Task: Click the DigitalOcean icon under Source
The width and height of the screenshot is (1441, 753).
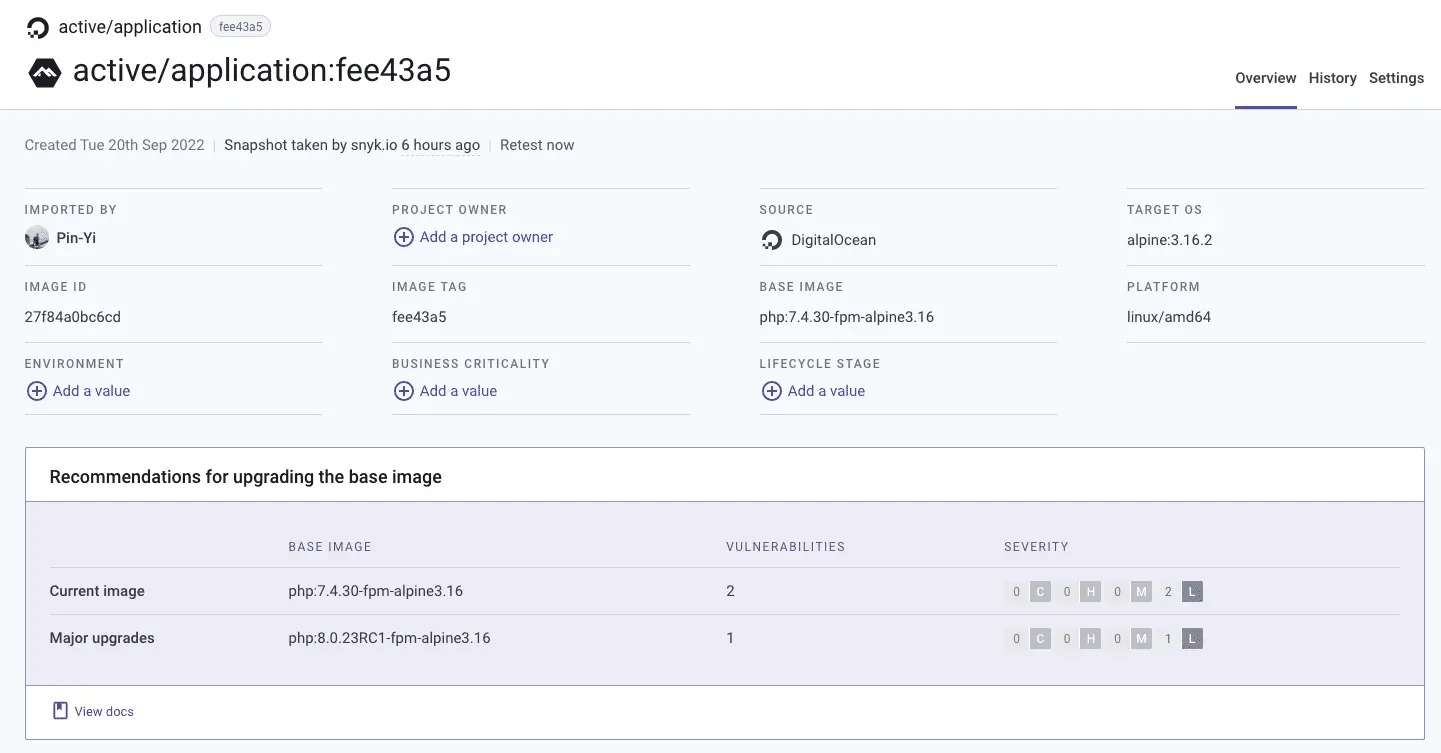Action: [771, 240]
